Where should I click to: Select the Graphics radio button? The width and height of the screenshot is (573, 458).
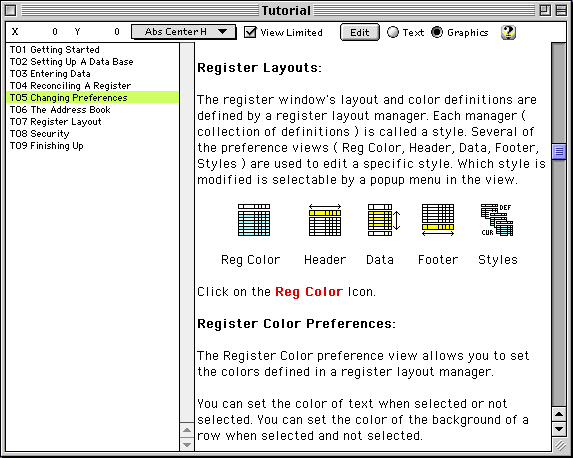[x=437, y=32]
